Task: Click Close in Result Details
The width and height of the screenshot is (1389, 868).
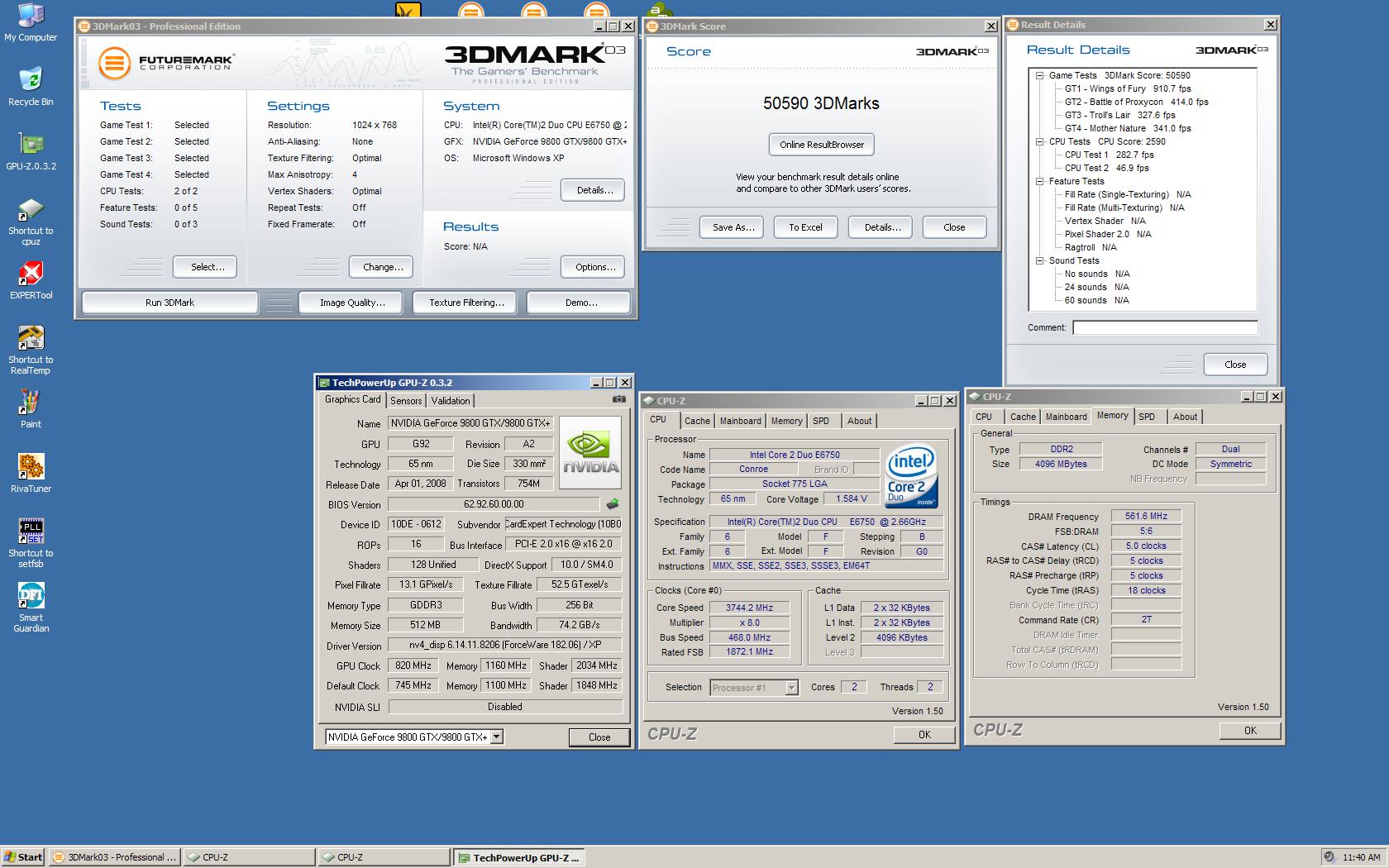Action: click(x=1235, y=365)
